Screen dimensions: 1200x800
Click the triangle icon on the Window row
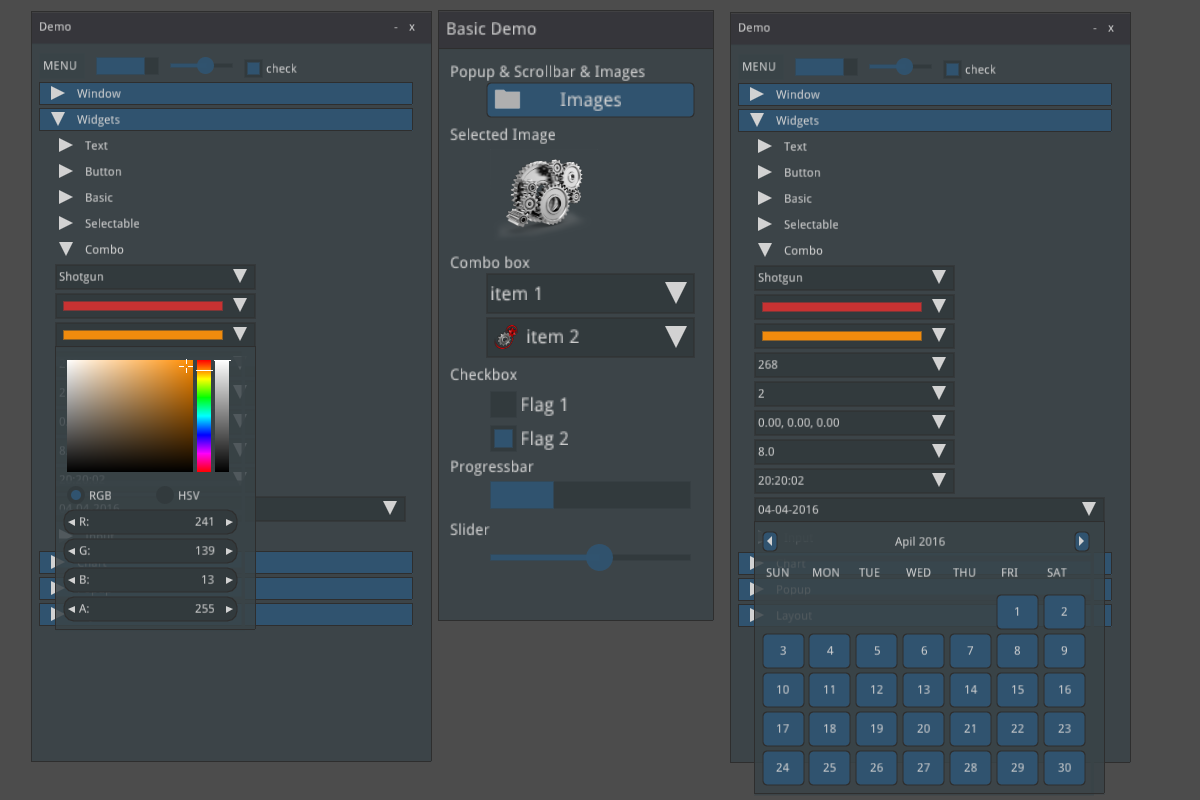57,93
